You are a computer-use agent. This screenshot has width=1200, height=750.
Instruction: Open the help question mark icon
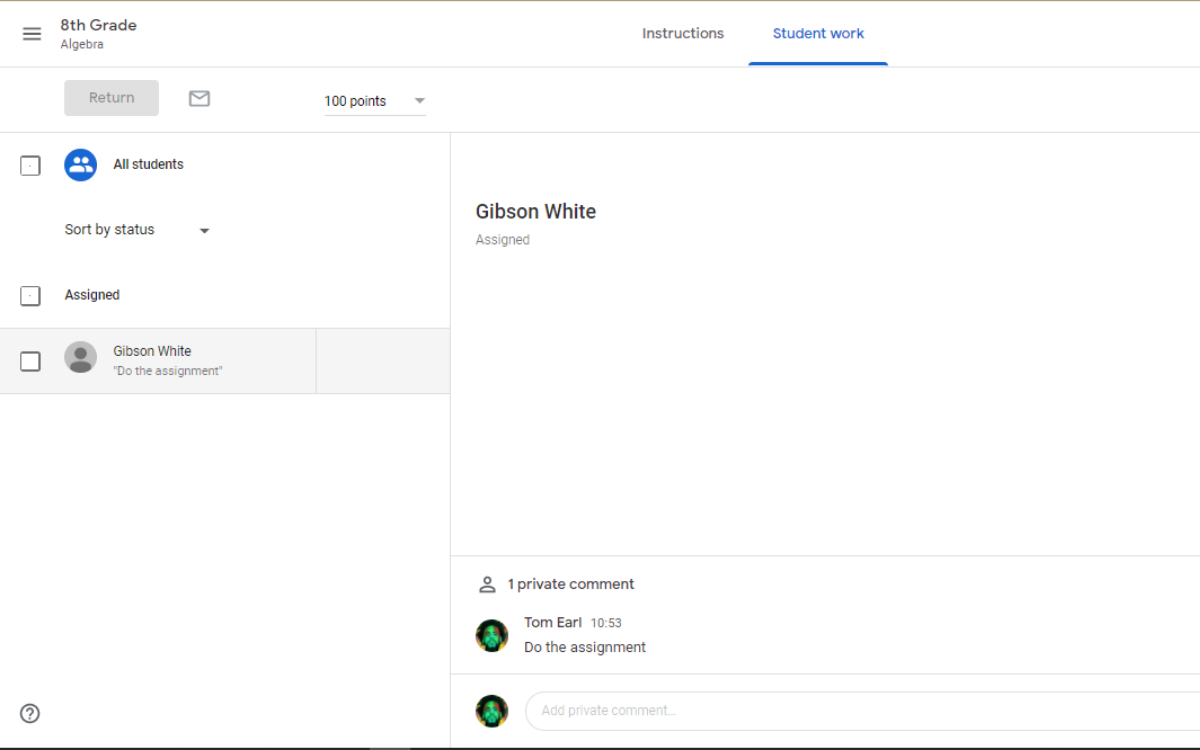point(30,713)
